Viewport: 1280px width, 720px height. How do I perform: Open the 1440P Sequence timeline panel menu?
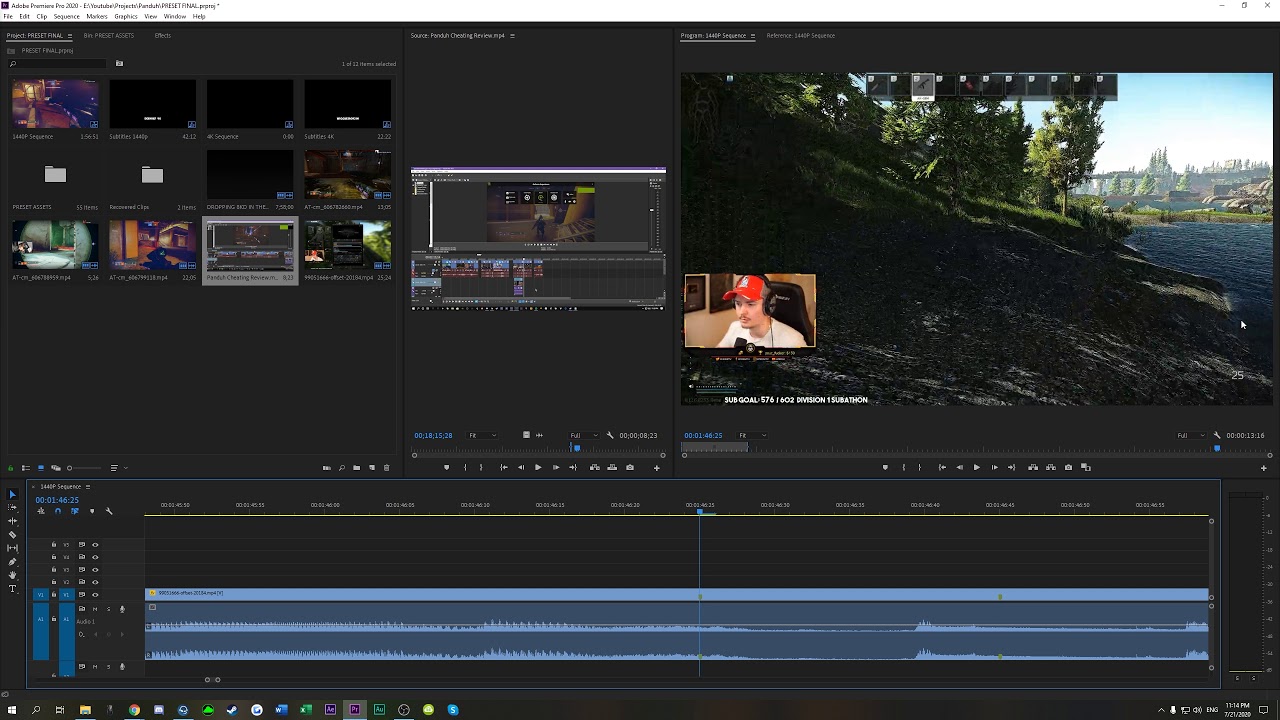(87, 487)
